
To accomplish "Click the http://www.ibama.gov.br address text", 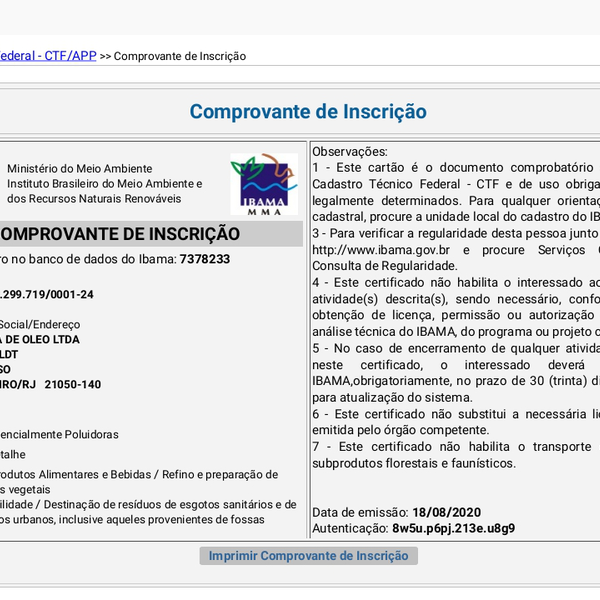I will [x=381, y=250].
